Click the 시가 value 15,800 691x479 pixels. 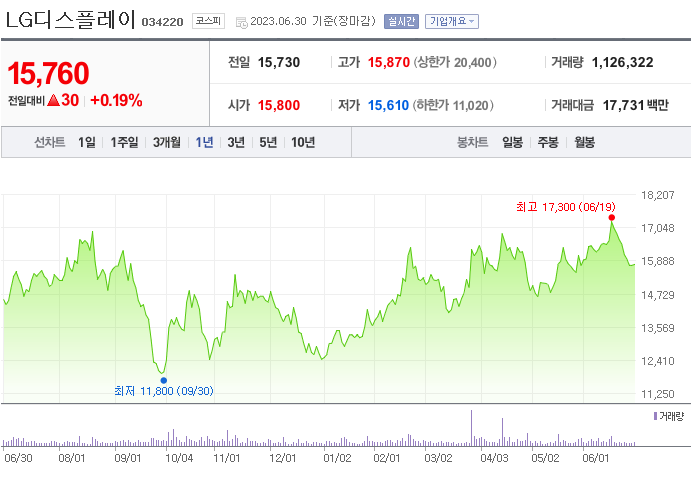(279, 105)
